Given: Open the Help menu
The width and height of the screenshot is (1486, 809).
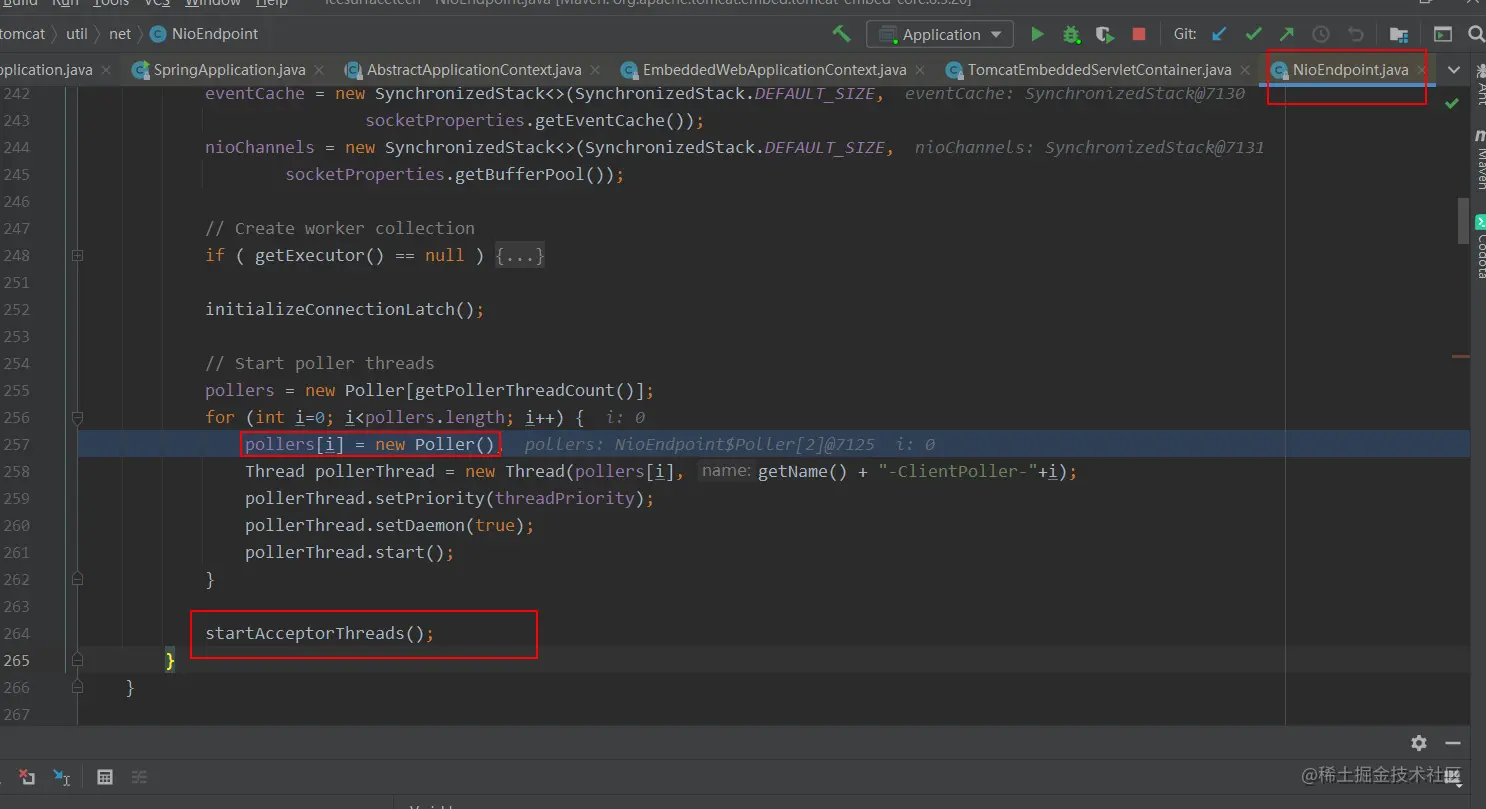Looking at the screenshot, I should [x=271, y=4].
